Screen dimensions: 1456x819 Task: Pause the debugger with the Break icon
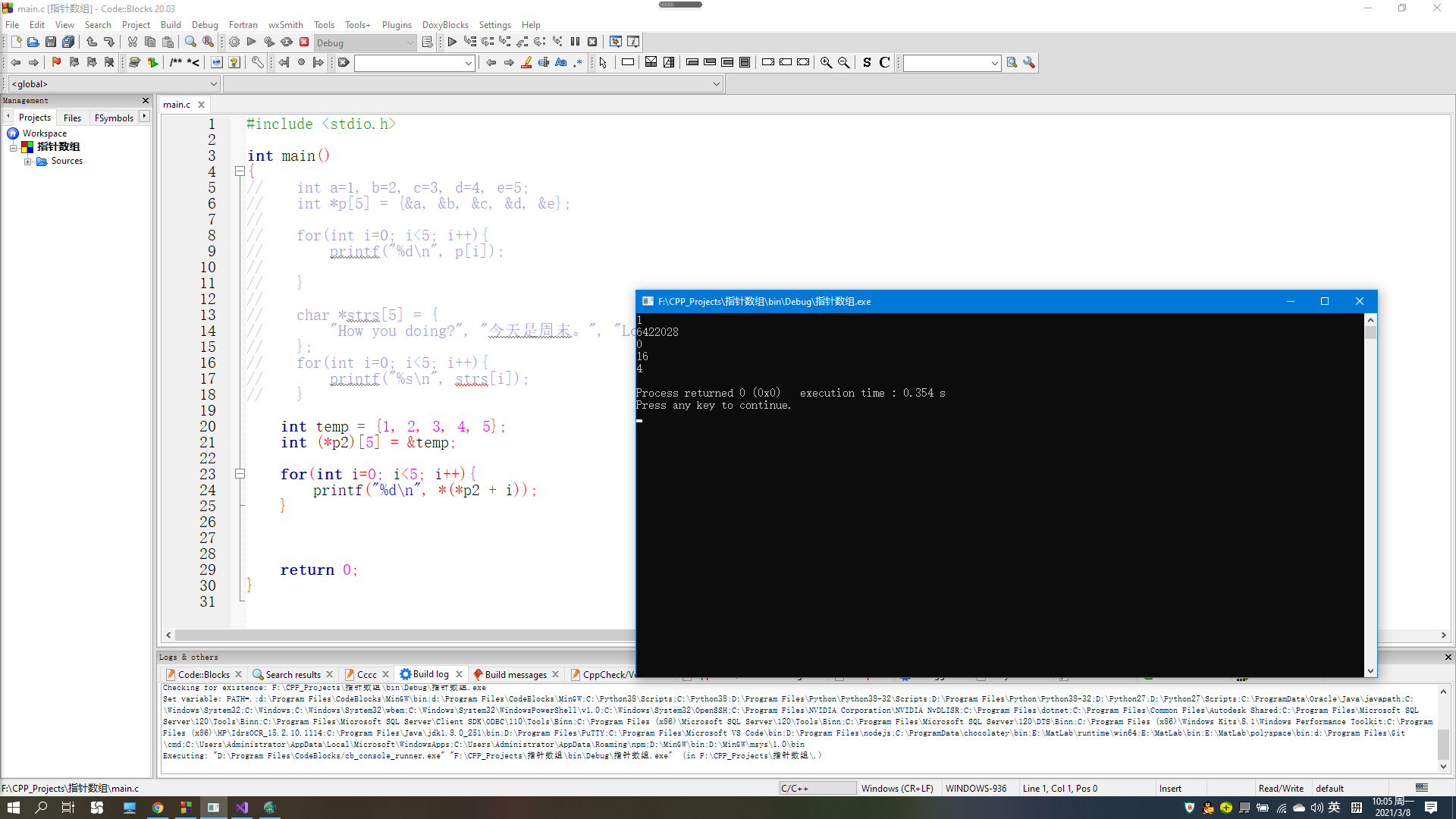point(575,42)
